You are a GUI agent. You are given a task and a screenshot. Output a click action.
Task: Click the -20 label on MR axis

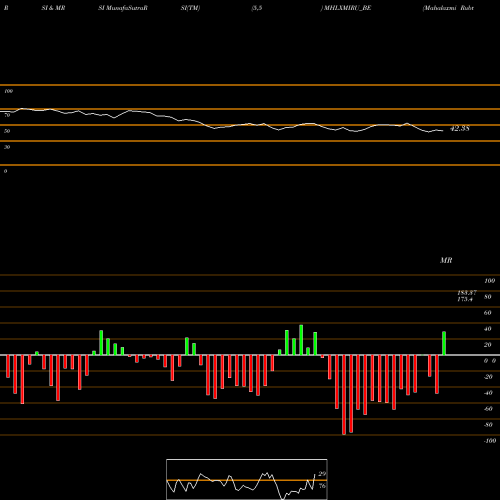pos(488,377)
